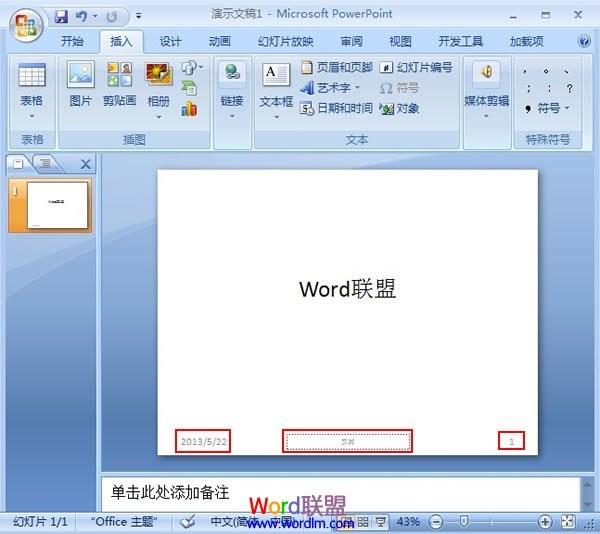The height and width of the screenshot is (534, 600).
Task: Insert the 。 full stop symbol
Action: [546, 71]
